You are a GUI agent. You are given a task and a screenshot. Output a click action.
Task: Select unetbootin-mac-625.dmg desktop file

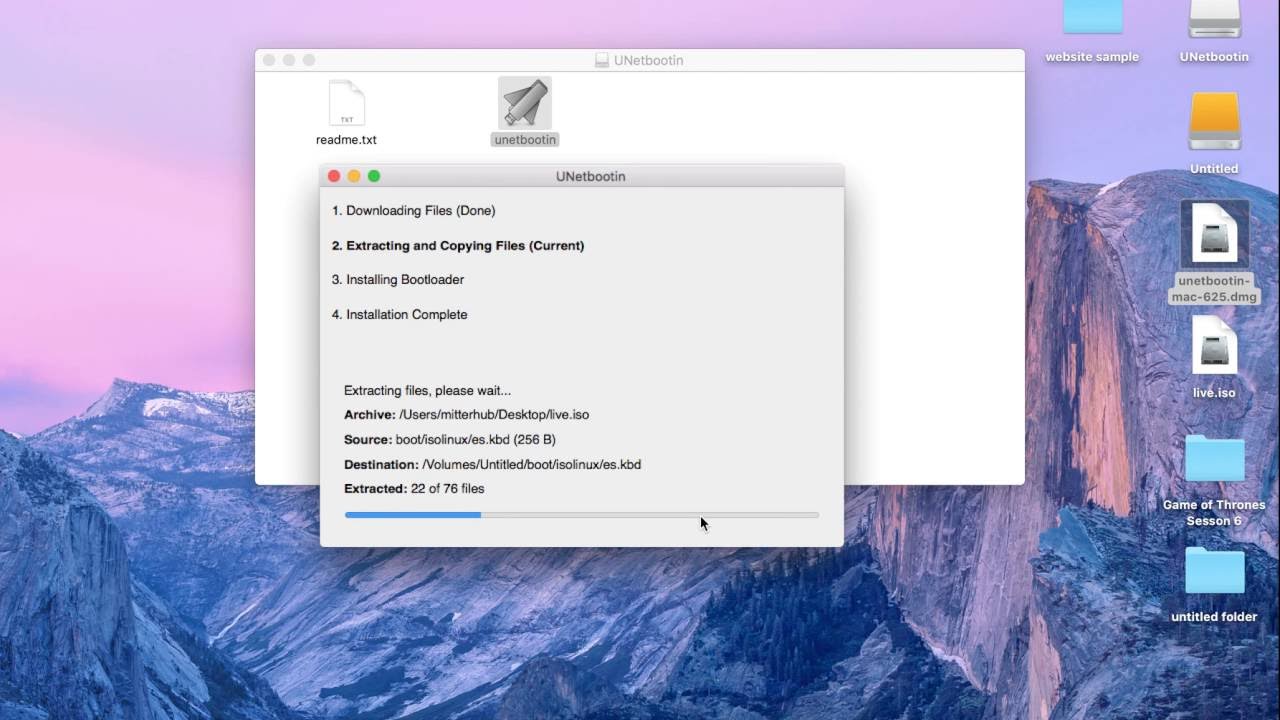[1214, 233]
